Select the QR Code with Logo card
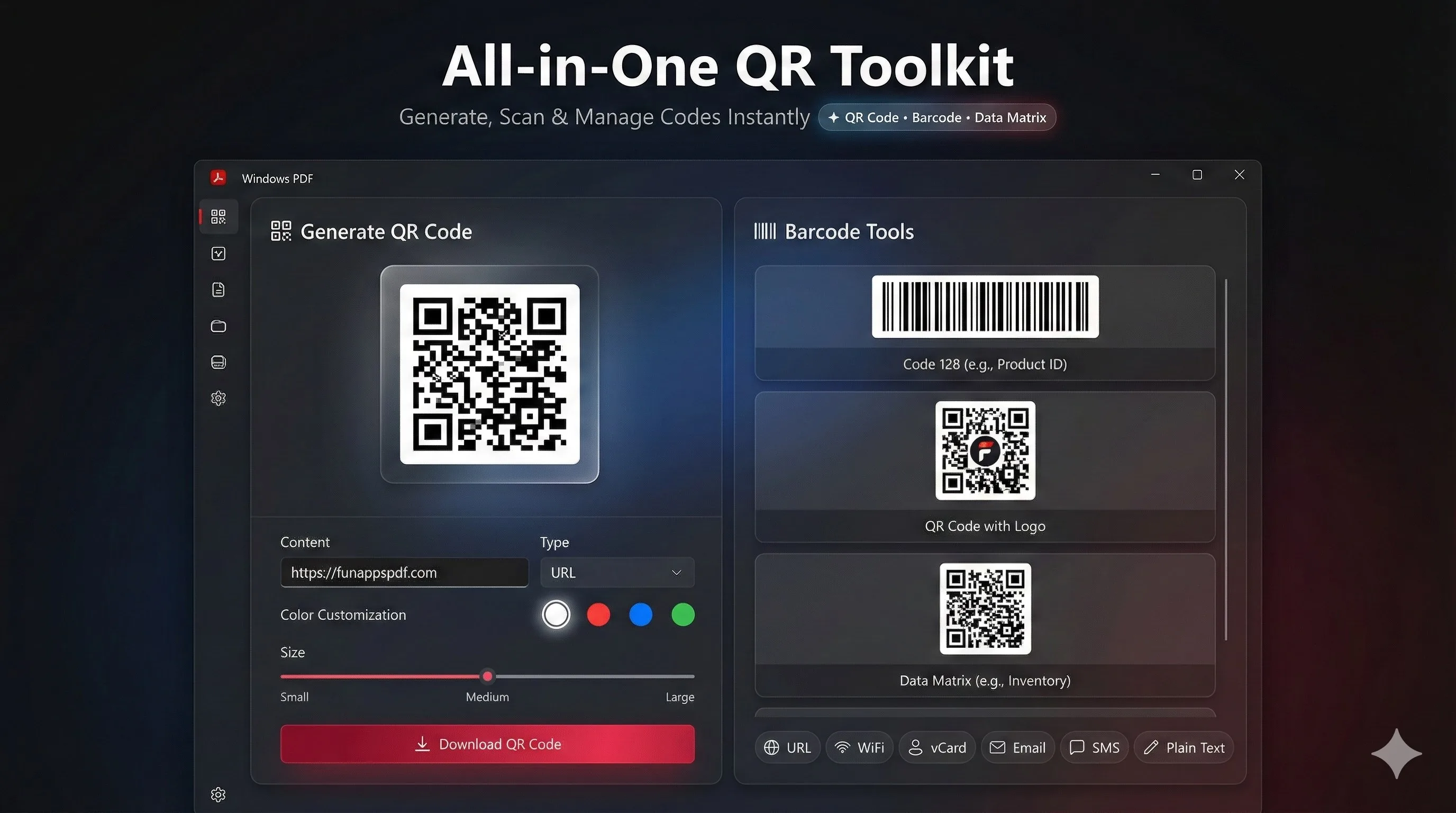The height and width of the screenshot is (813, 1456). click(x=985, y=467)
